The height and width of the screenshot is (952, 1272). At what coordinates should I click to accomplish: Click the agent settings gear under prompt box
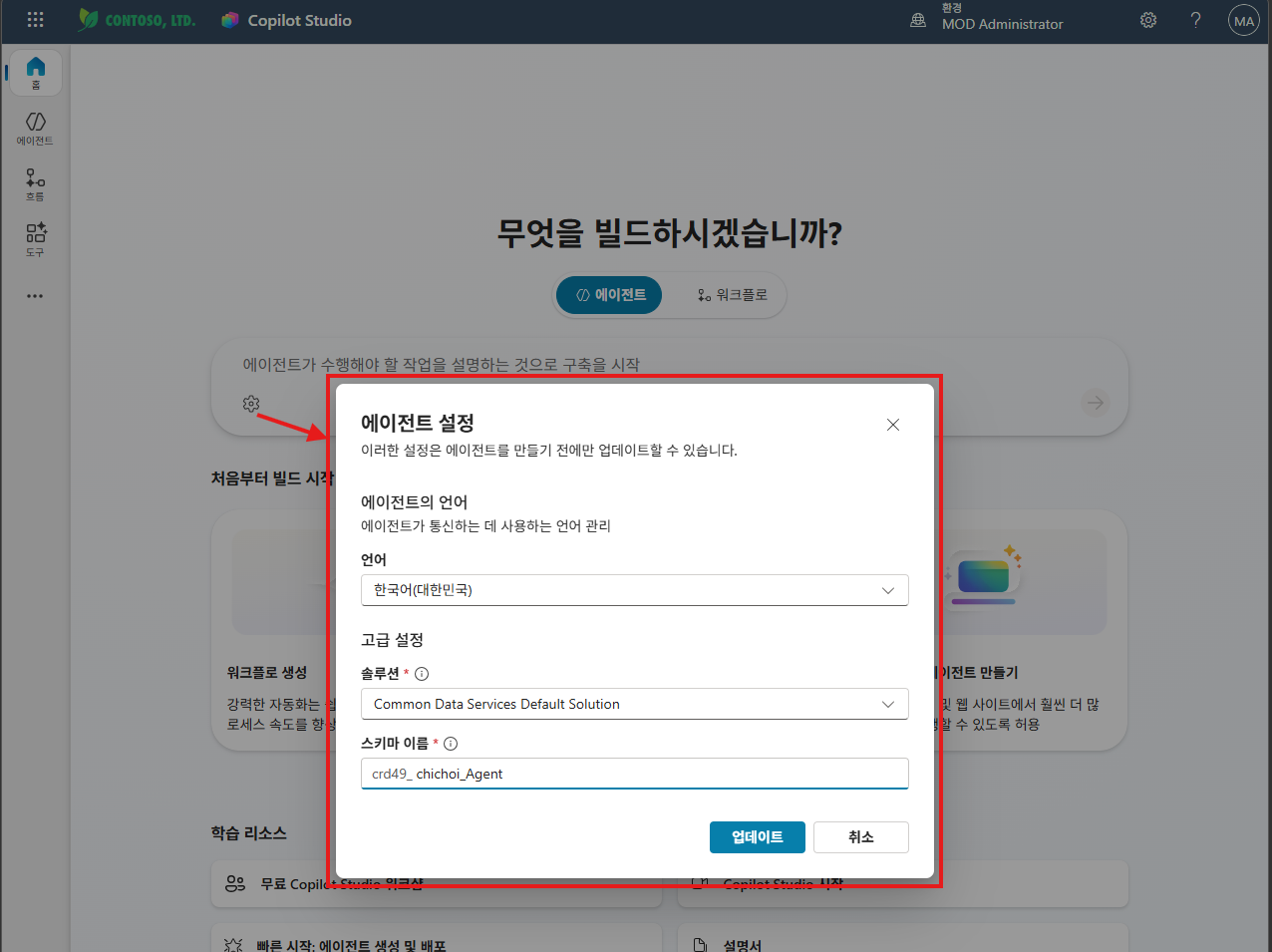(x=251, y=404)
